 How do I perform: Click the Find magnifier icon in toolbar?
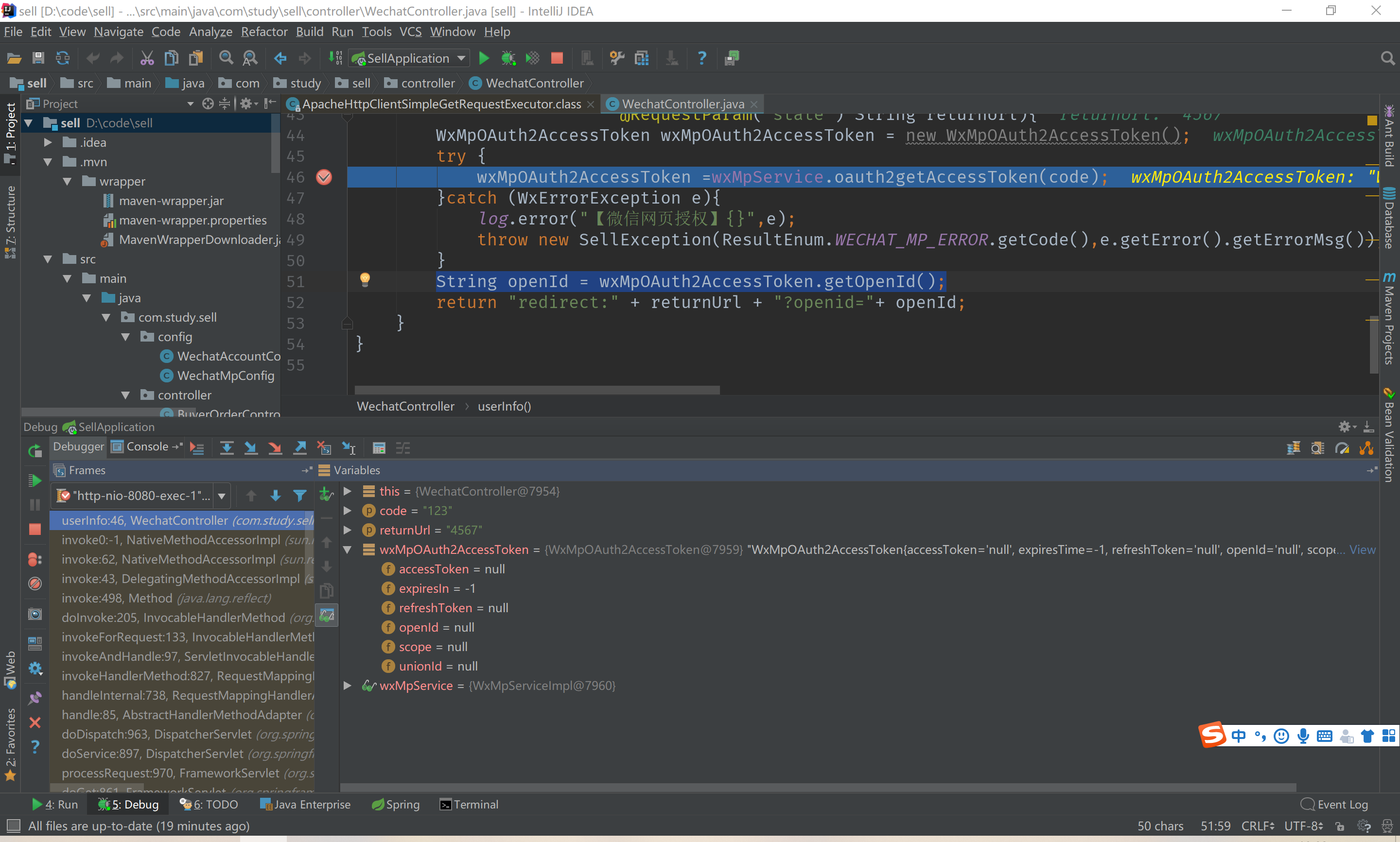tap(226, 58)
